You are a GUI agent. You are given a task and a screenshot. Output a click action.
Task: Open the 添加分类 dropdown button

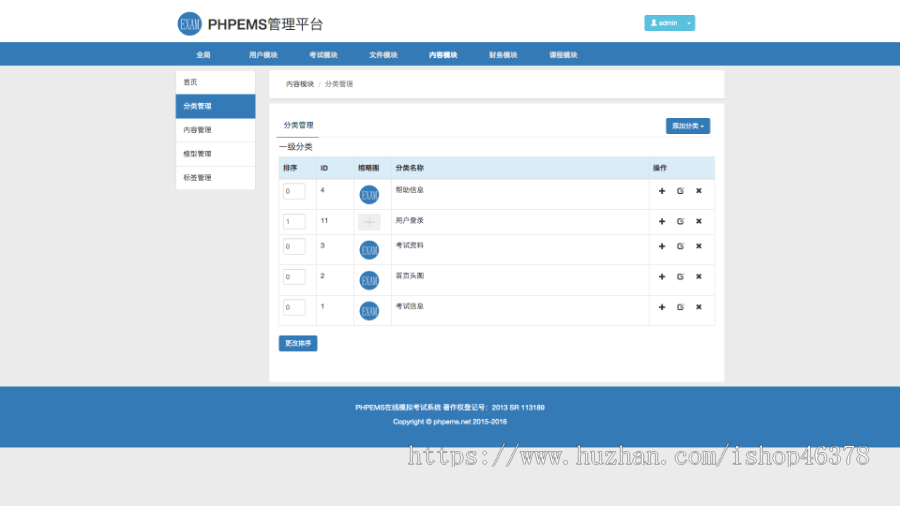click(688, 126)
